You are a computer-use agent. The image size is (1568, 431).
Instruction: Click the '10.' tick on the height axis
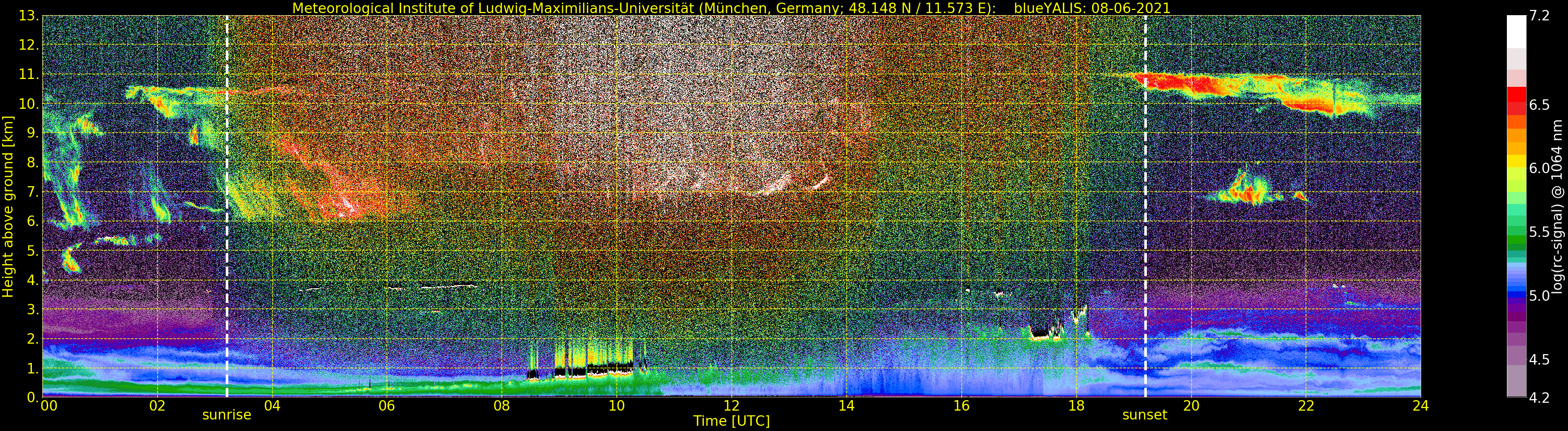(29, 104)
